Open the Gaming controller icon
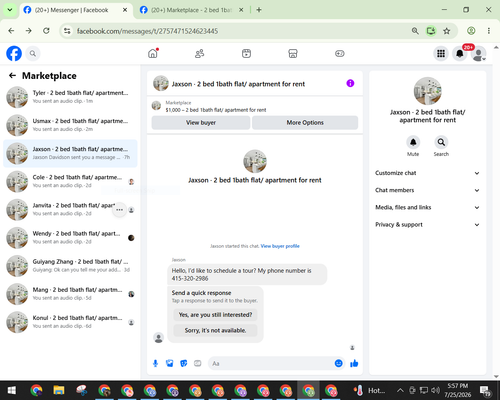Image resolution: width=500 pixels, height=400 pixels. tap(340, 53)
